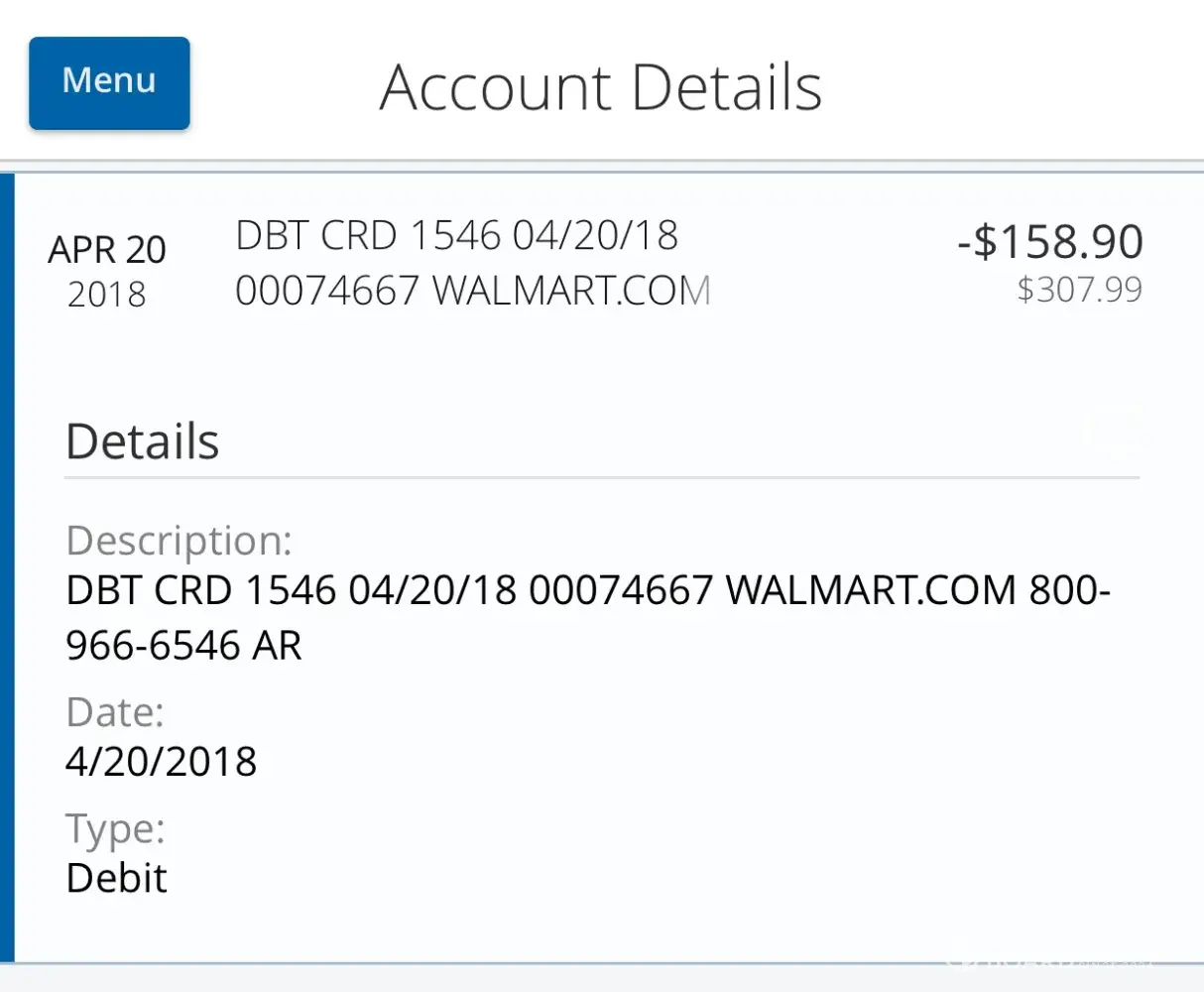1204x992 pixels.
Task: Click the 4/20/2018 date value
Action: (161, 762)
